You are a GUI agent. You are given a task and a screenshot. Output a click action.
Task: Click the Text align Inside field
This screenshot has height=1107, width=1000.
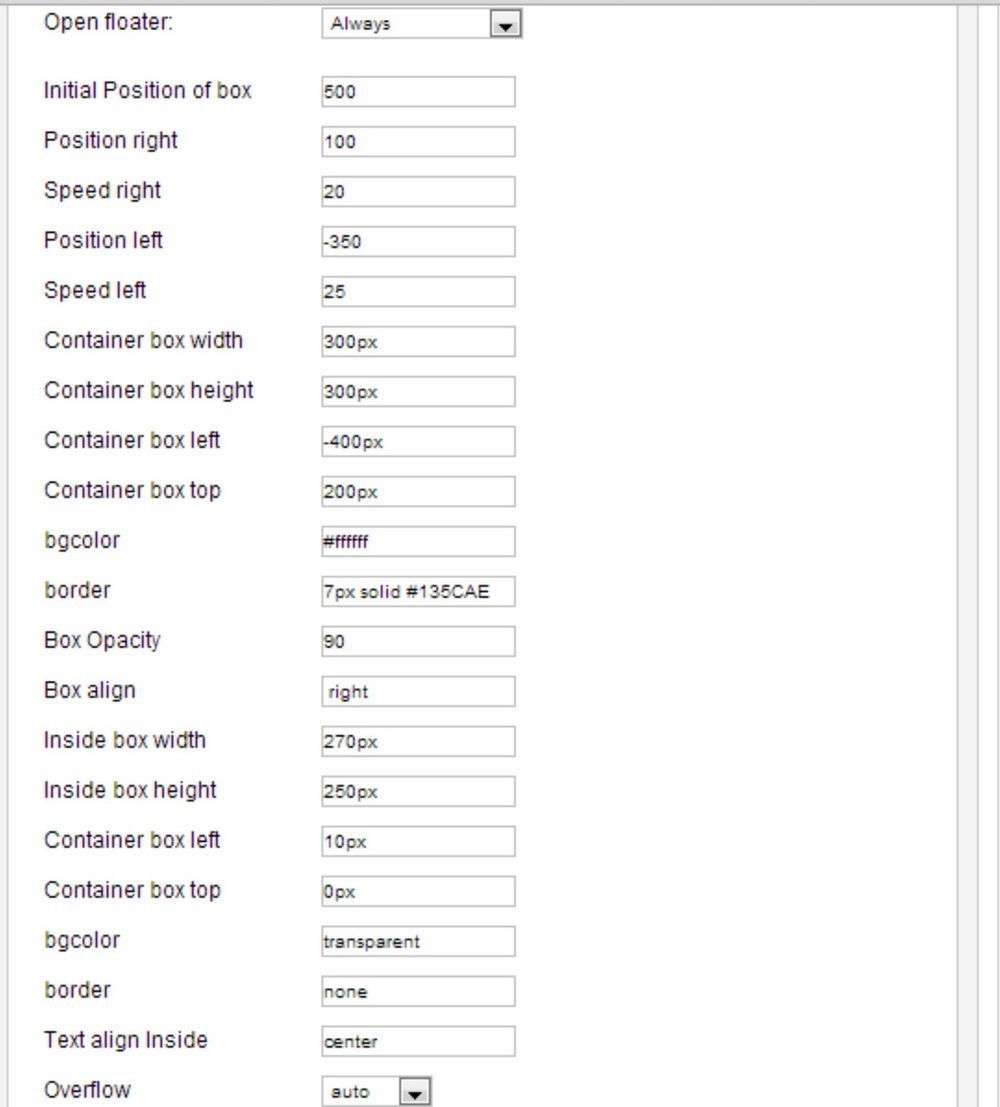(x=418, y=1041)
